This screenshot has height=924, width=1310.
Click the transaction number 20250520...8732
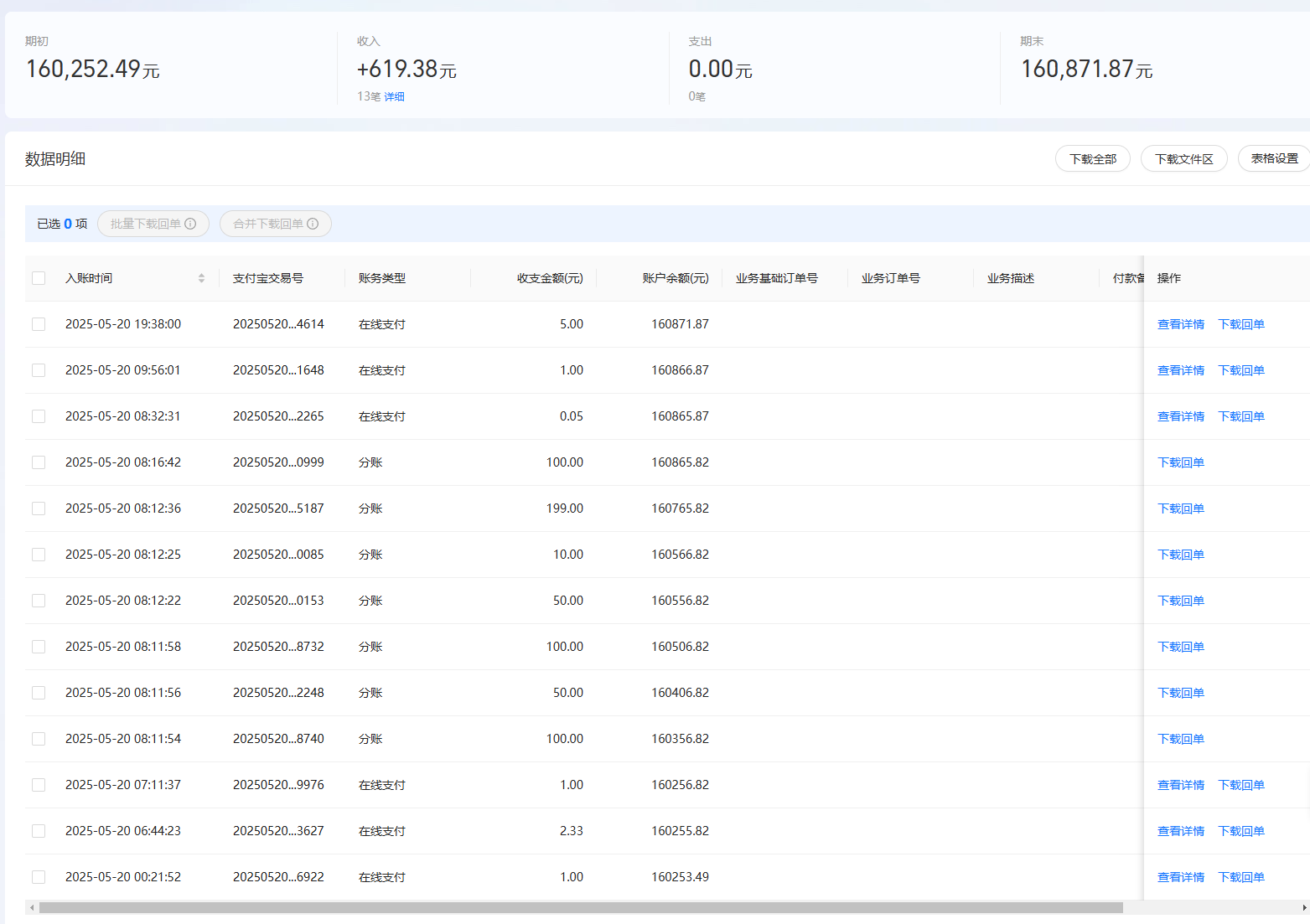coord(278,647)
